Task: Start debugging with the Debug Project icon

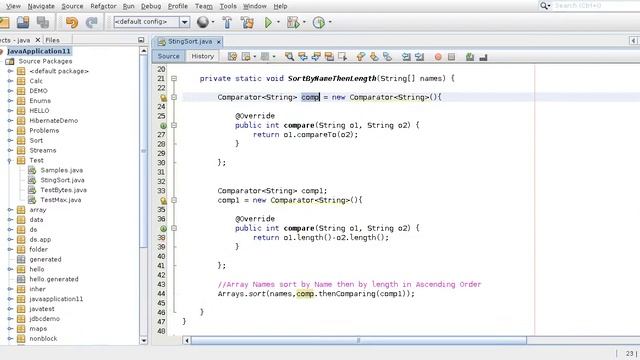Action: tap(293, 22)
